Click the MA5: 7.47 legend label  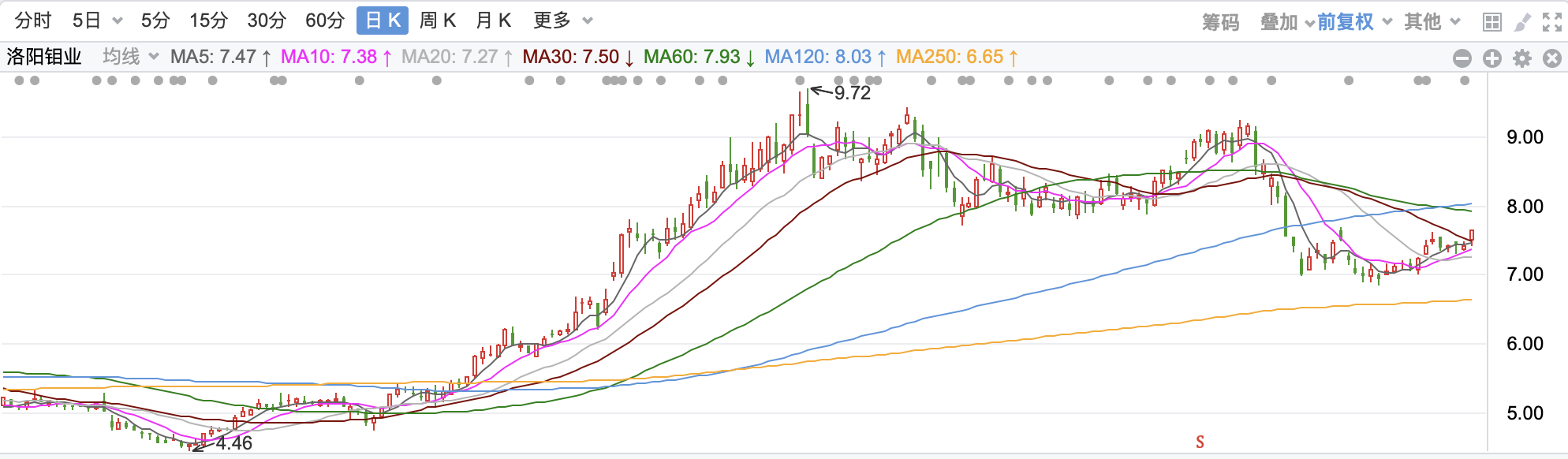221,57
